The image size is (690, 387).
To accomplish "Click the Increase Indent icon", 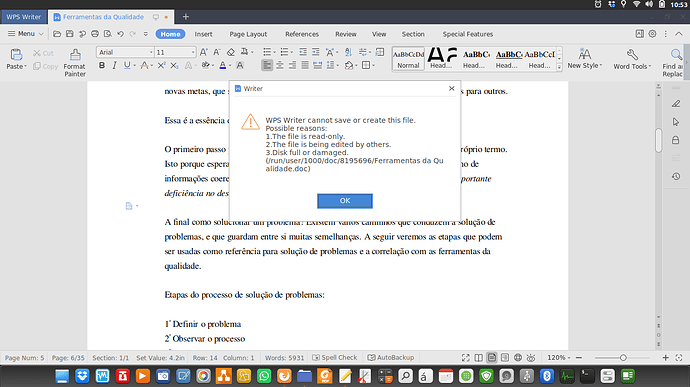I will pyautogui.click(x=316, y=52).
